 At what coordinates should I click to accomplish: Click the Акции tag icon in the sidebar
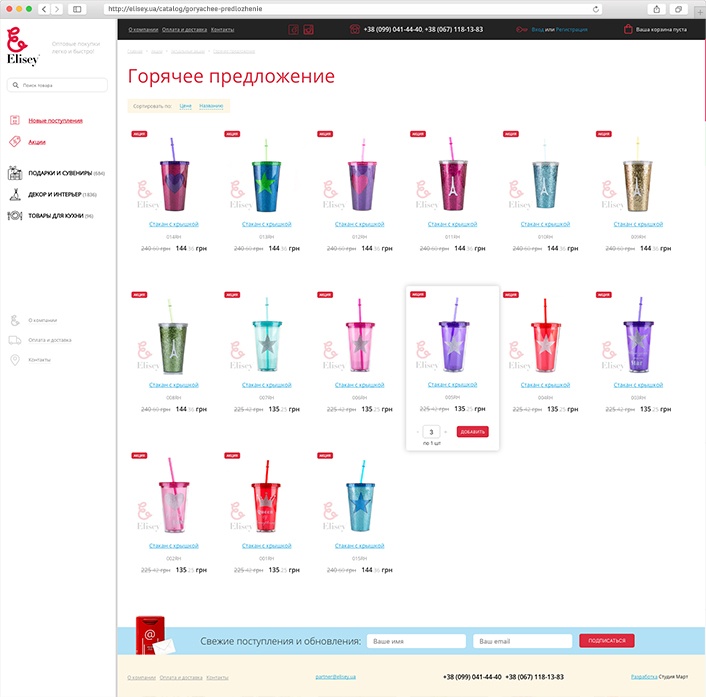point(15,141)
